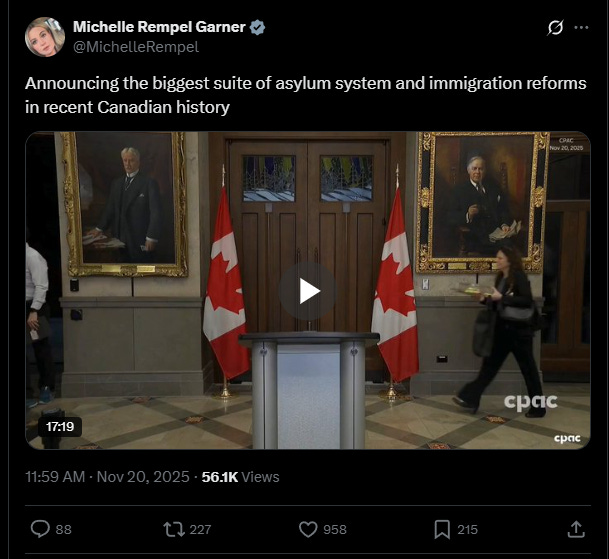Image resolution: width=609 pixels, height=559 pixels.
Task: Click the 227 reposts count
Action: point(200,529)
